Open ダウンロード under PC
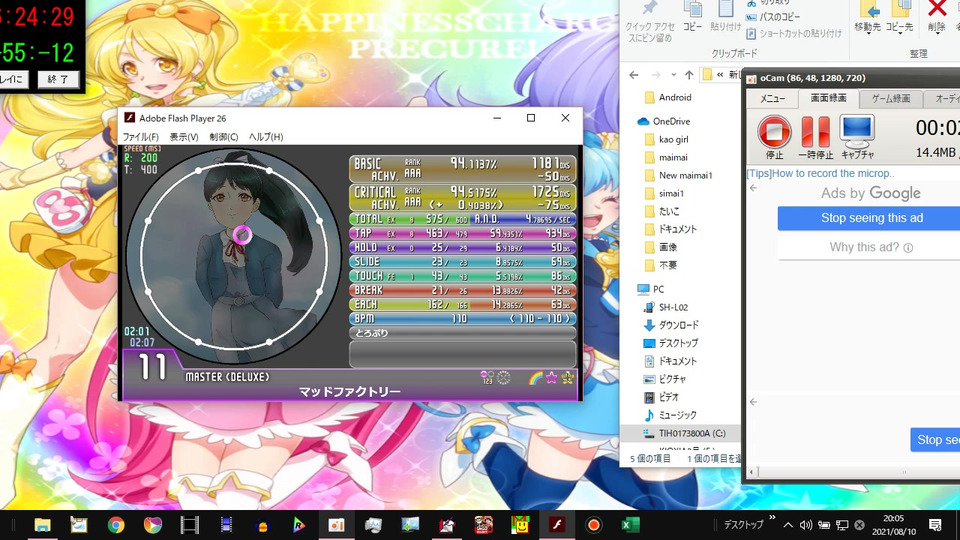960x540 pixels. 678,325
